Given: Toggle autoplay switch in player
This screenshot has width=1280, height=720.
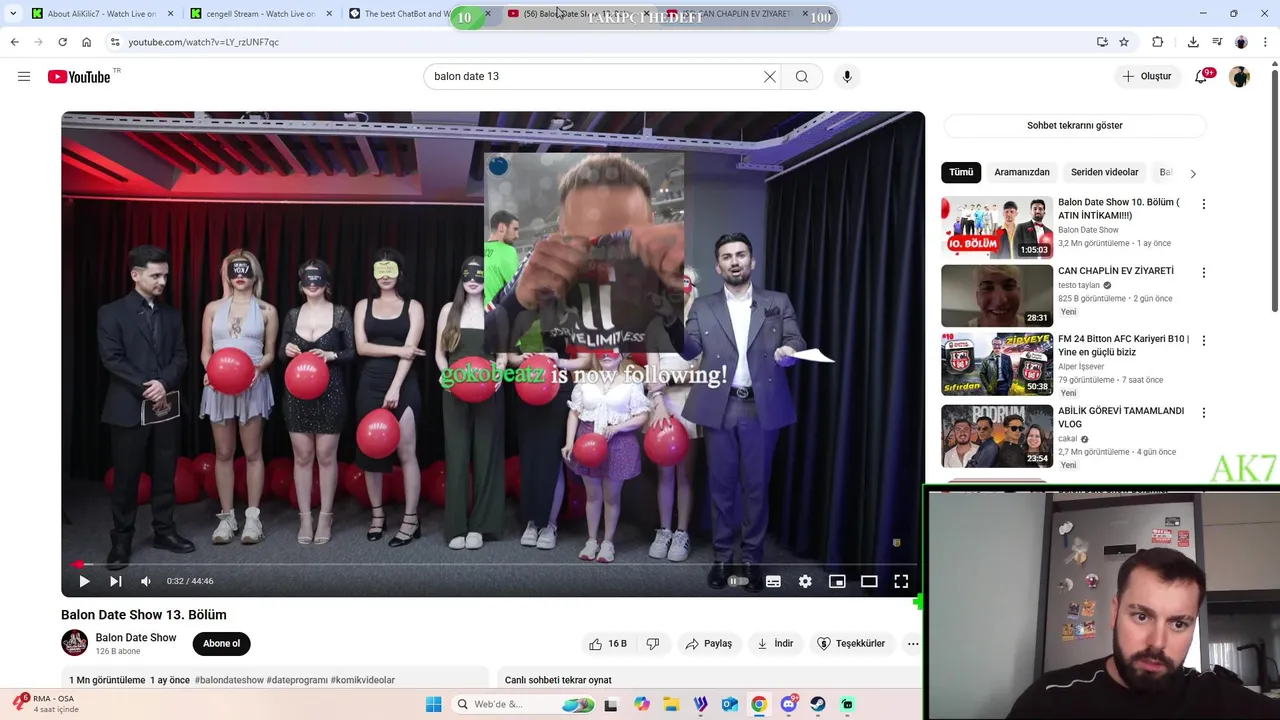Looking at the screenshot, I should [x=738, y=581].
